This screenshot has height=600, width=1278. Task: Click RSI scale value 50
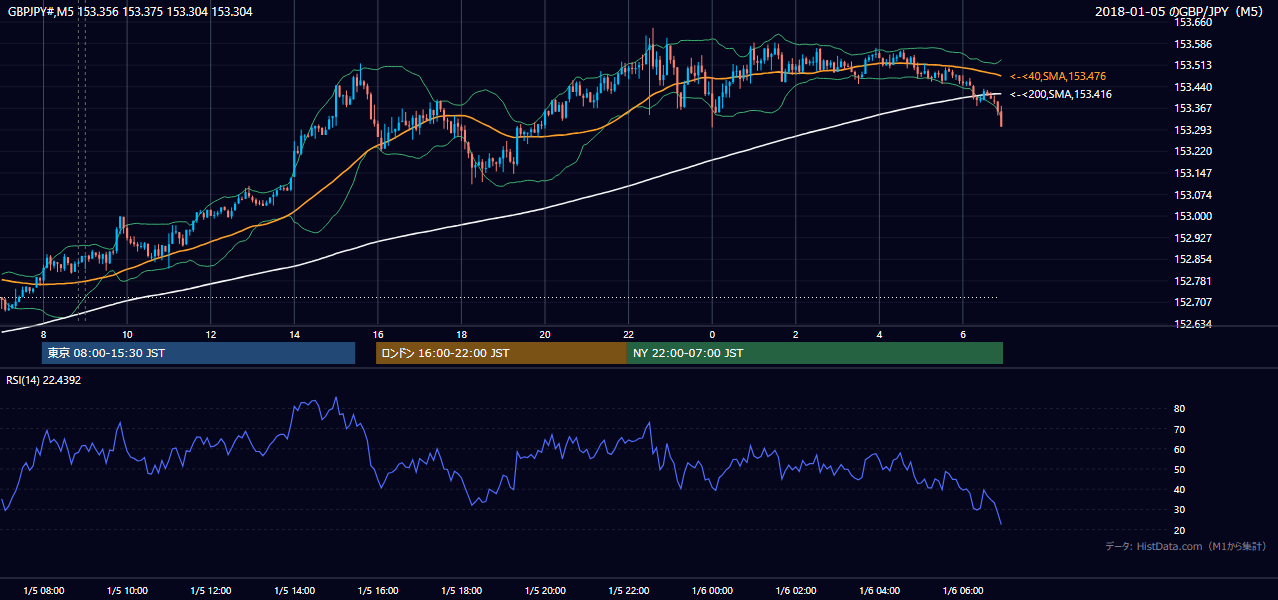pyautogui.click(x=1180, y=469)
